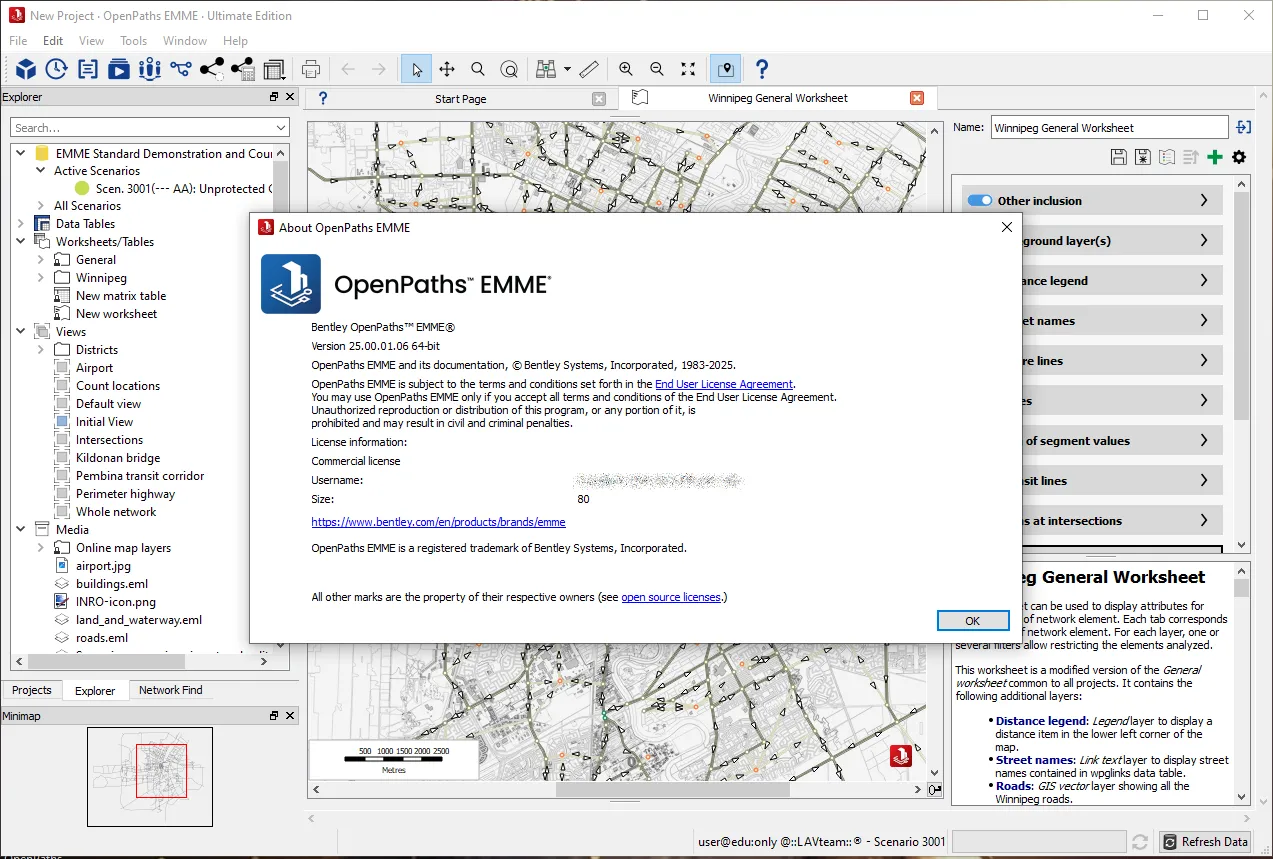Expand the Data Tables tree node
Image resolution: width=1273 pixels, height=859 pixels.
click(x=21, y=224)
